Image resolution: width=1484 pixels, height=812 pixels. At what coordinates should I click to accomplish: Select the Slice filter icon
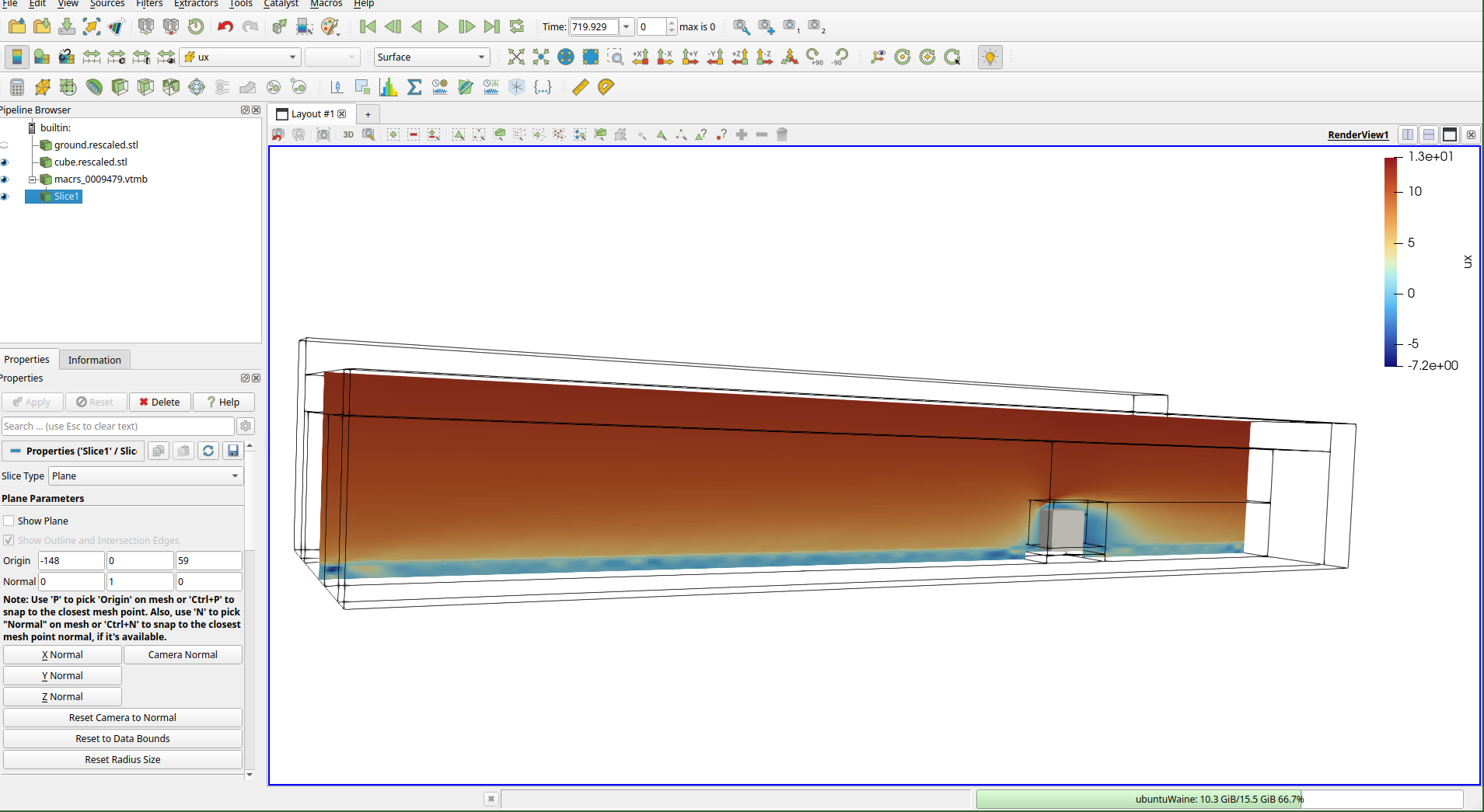(x=94, y=87)
